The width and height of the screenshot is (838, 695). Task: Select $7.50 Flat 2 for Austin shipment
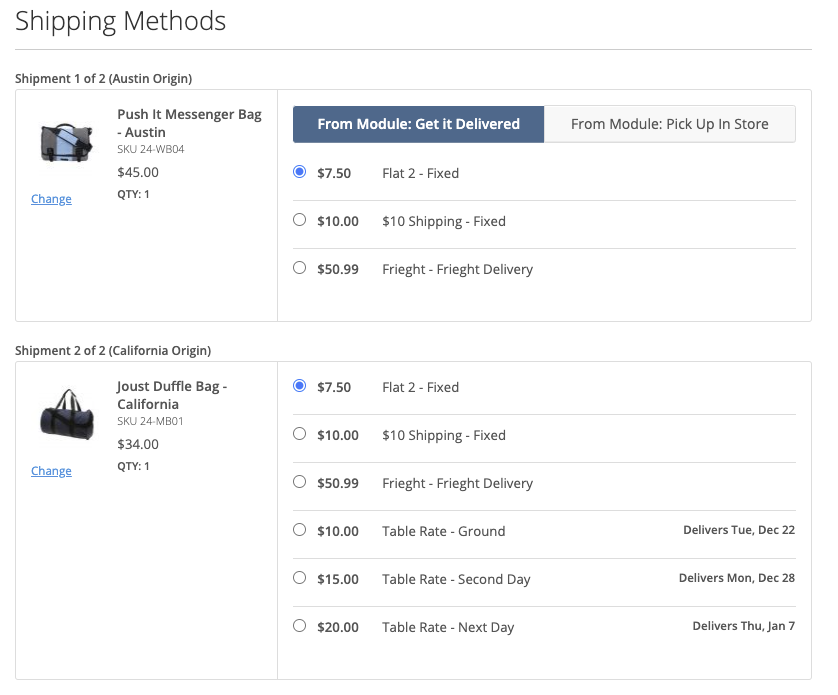pyautogui.click(x=300, y=172)
